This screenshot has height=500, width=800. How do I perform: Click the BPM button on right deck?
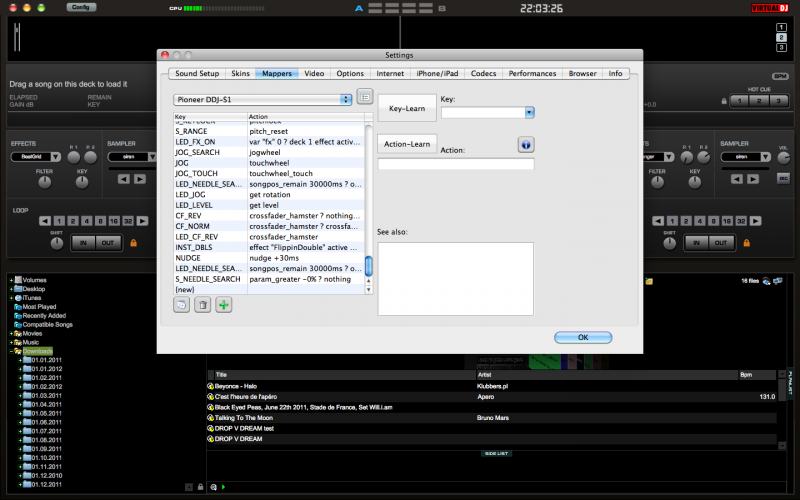(x=780, y=76)
